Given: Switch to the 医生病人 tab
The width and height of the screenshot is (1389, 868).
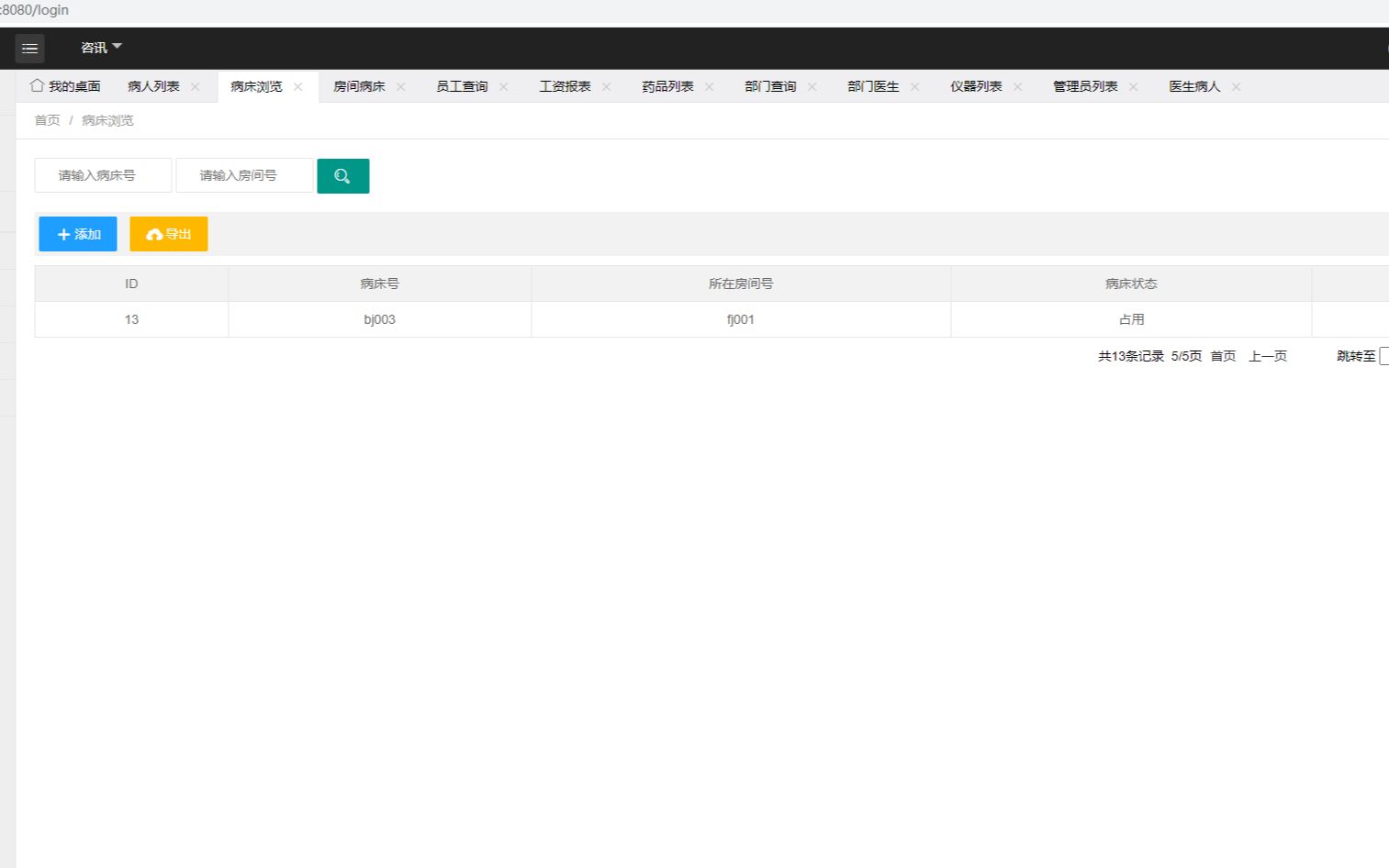Looking at the screenshot, I should click(1194, 86).
